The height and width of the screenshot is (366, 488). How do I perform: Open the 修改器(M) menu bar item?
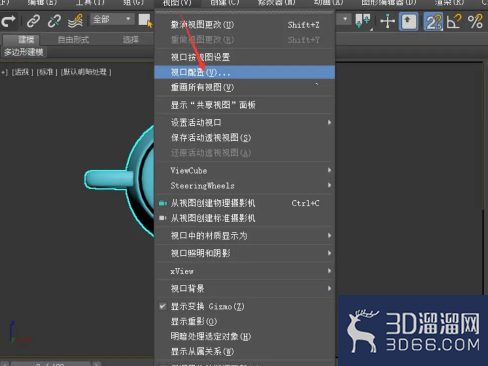coord(276,3)
